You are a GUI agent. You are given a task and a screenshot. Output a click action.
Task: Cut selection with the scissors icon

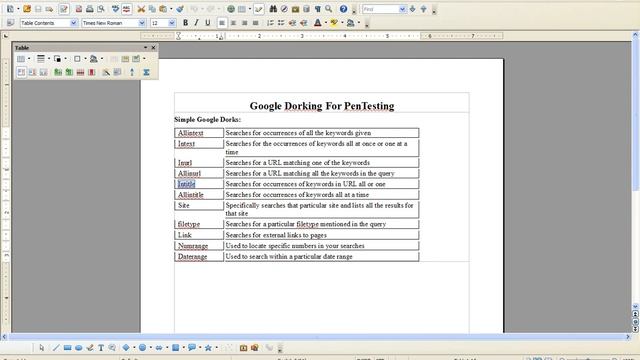141,9
